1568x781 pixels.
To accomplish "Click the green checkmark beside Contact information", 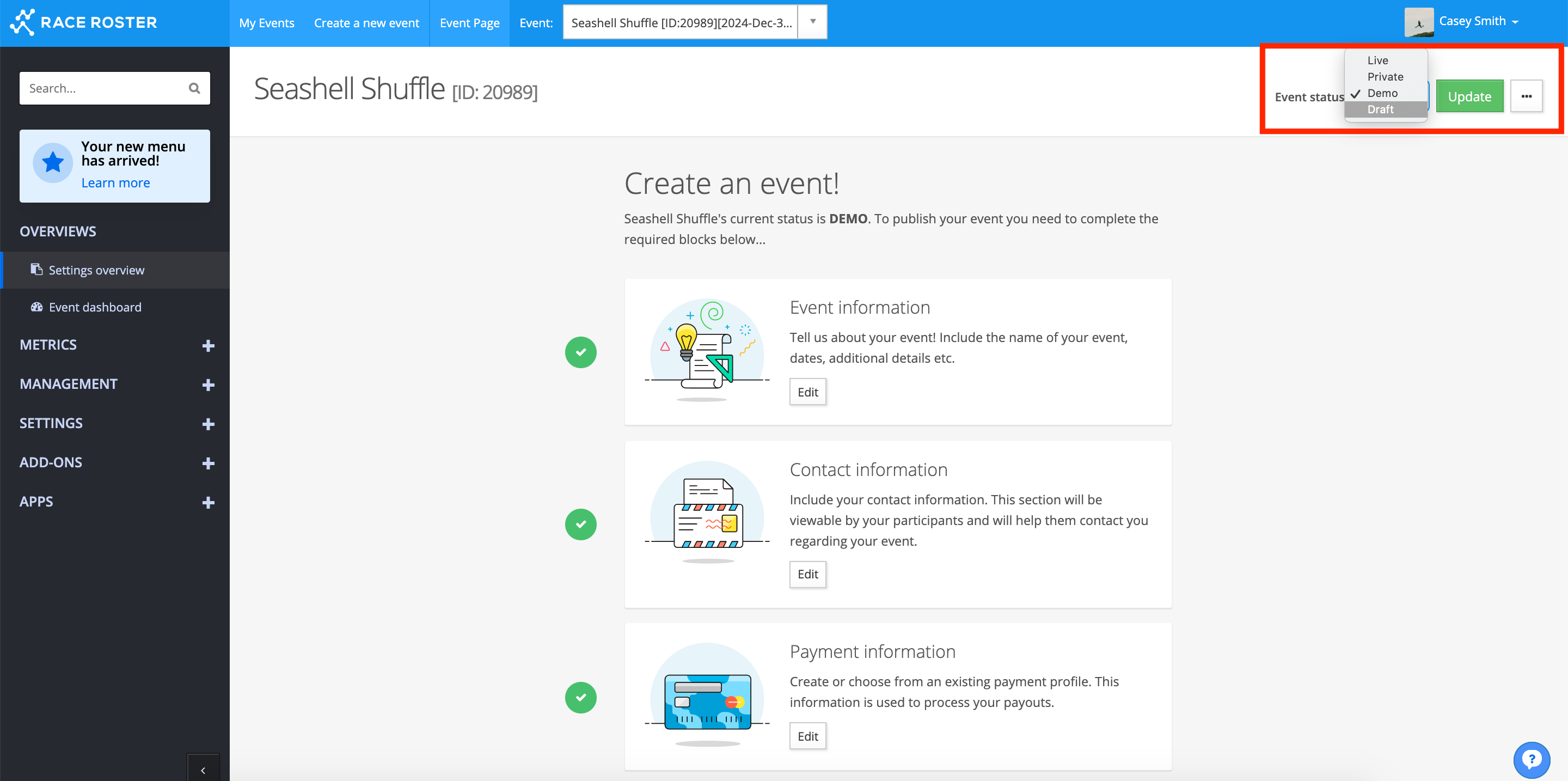I will pyautogui.click(x=581, y=524).
